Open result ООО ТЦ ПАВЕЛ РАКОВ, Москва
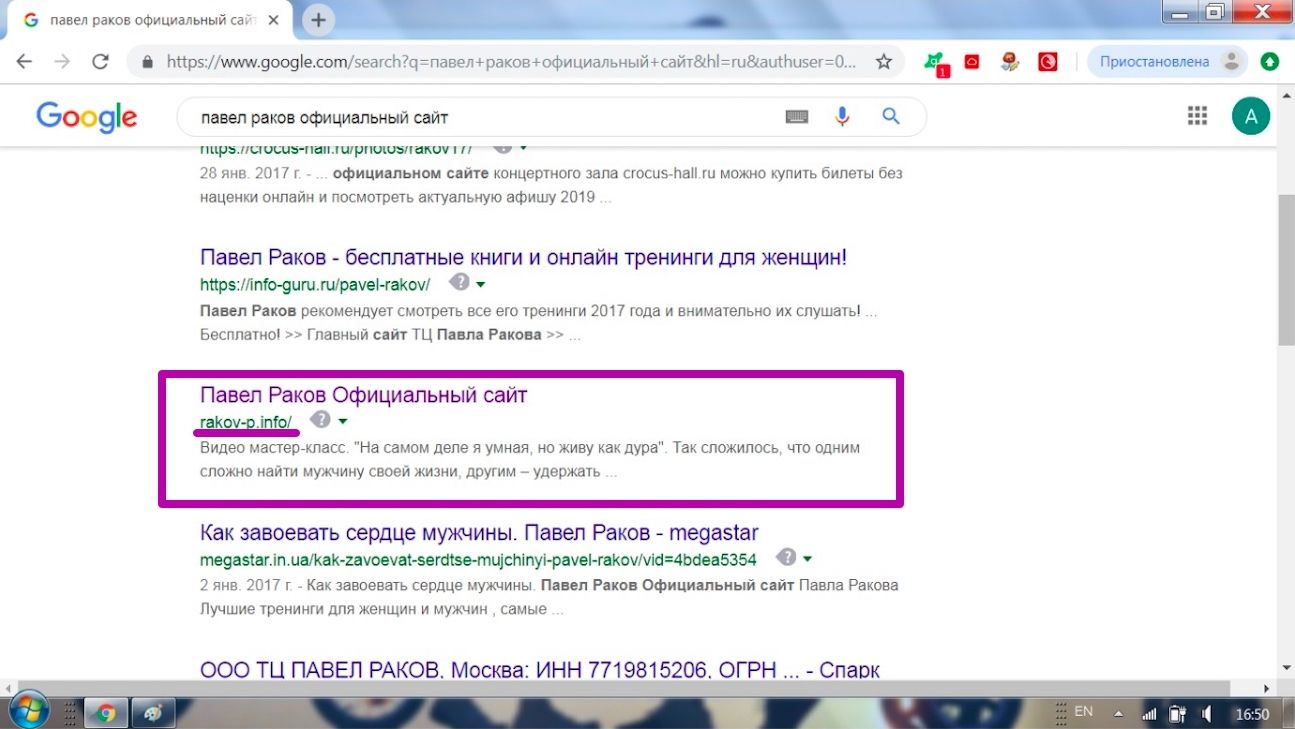The width and height of the screenshot is (1295, 729). click(x=540, y=670)
